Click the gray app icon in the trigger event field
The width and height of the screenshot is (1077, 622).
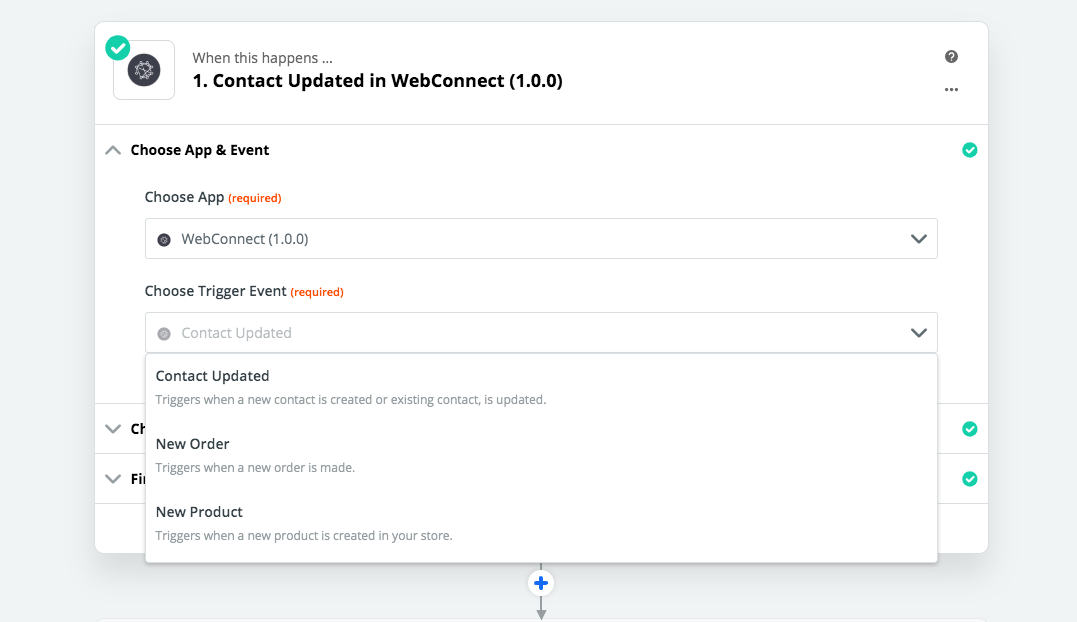pos(163,332)
